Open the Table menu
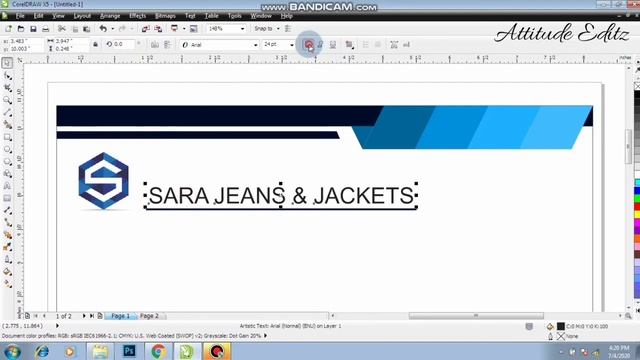This screenshot has height=360, width=640. click(x=211, y=16)
